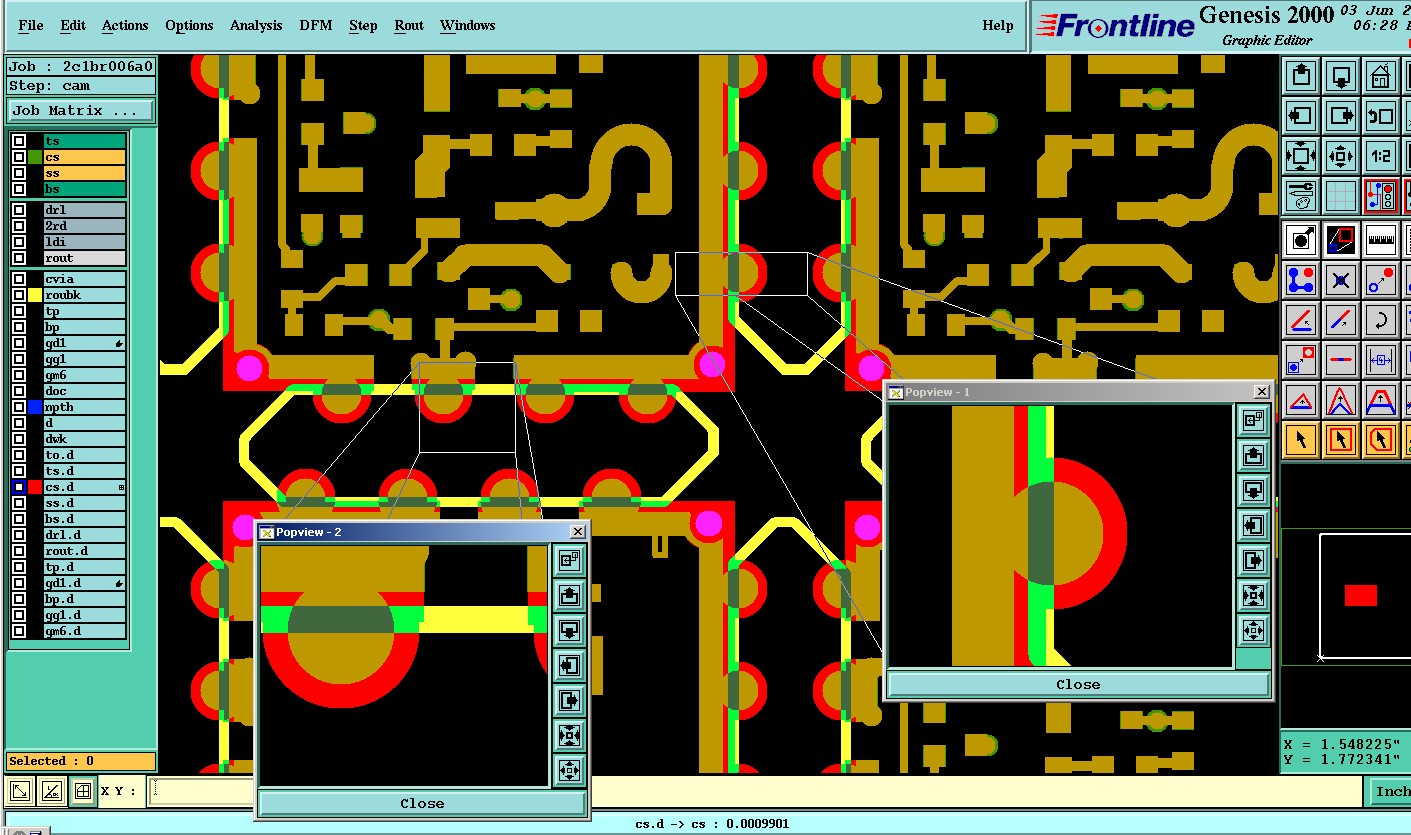Select the plain arrow pointer select tool
The image size is (1411, 835).
click(x=1300, y=439)
